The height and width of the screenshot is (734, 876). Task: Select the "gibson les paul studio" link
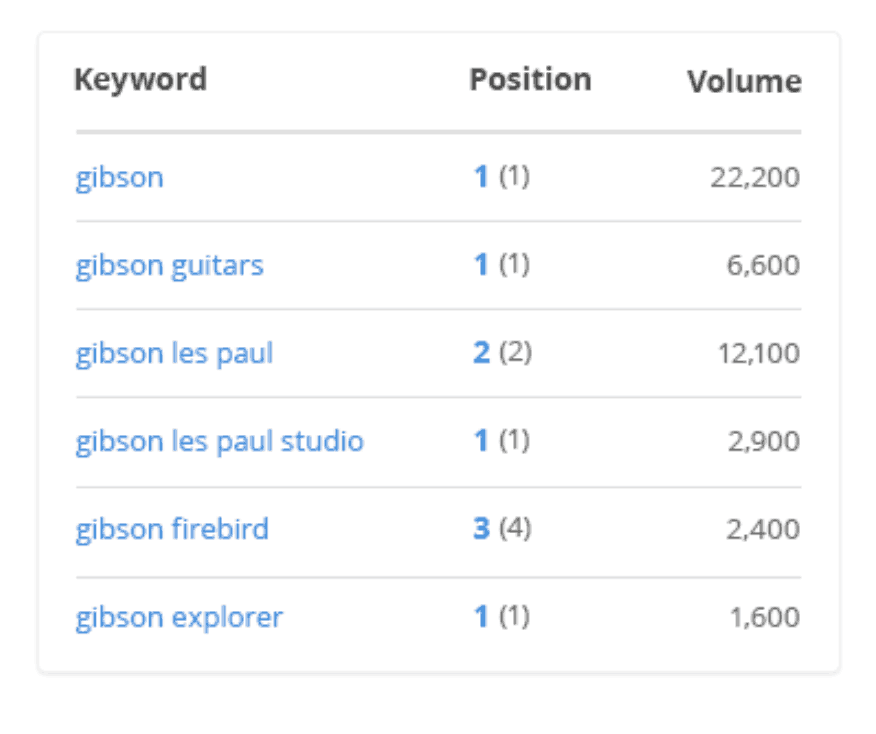pyautogui.click(x=219, y=442)
